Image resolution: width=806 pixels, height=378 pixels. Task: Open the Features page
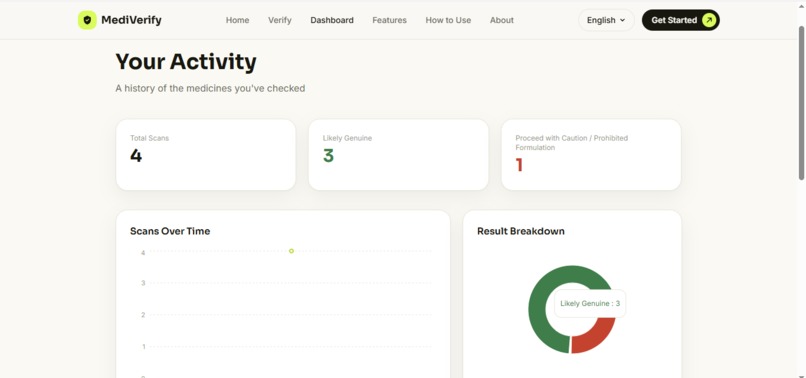(x=389, y=20)
